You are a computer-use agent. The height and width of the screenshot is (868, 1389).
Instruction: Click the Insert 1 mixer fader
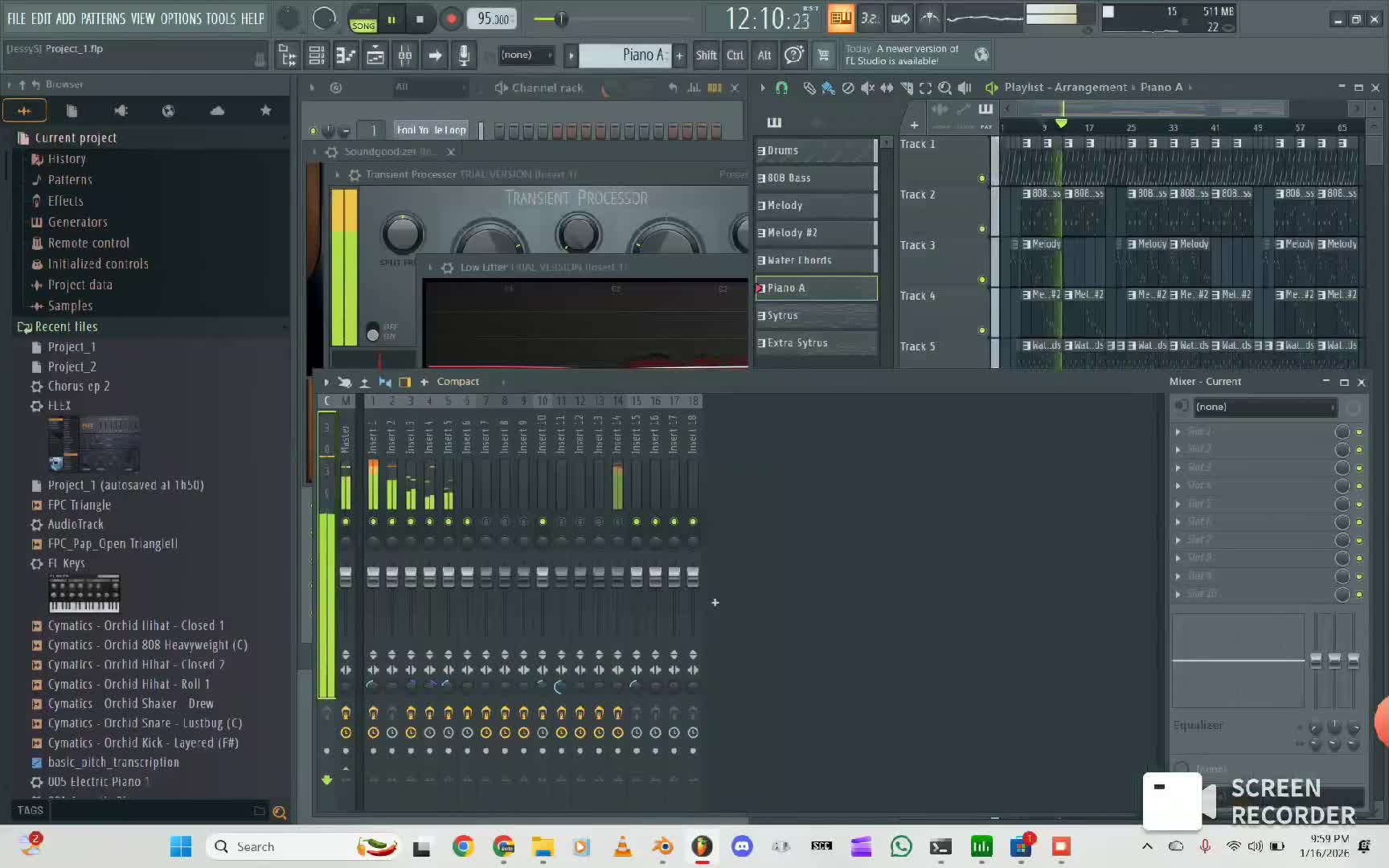pos(373,575)
